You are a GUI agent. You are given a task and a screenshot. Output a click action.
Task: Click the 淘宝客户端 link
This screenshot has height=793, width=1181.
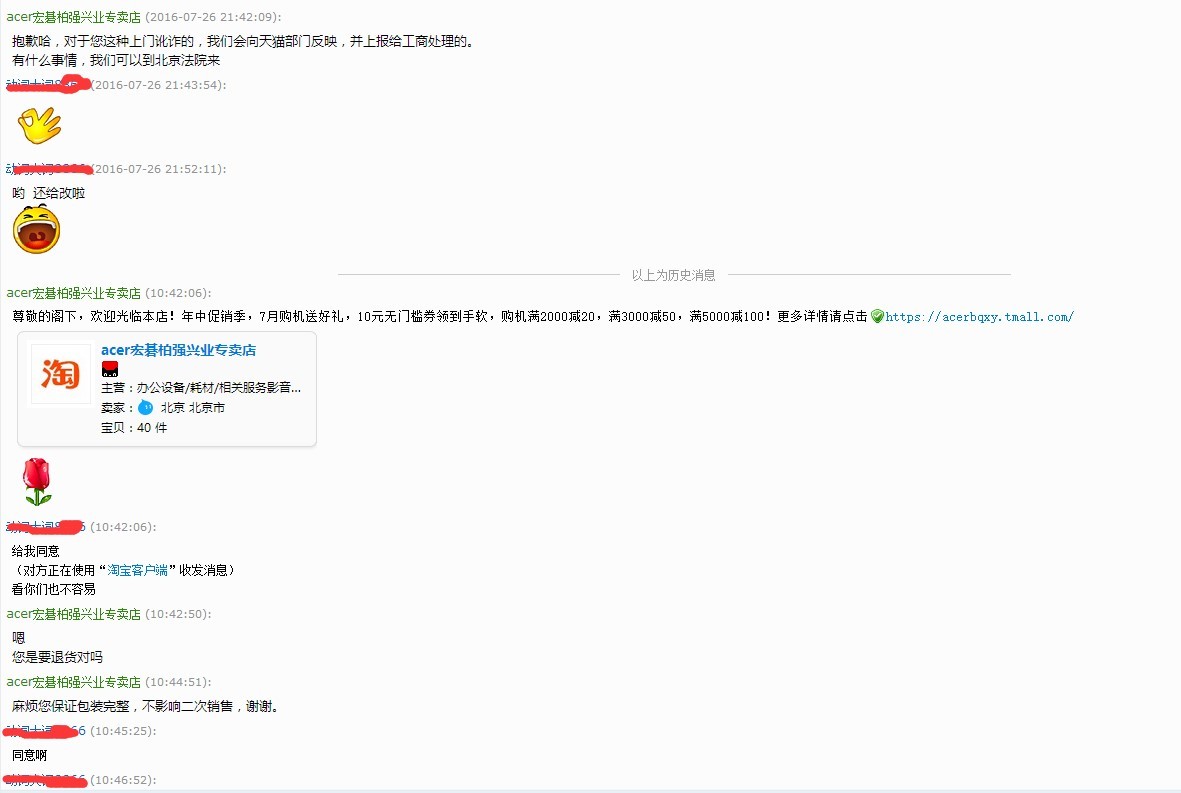pos(137,570)
